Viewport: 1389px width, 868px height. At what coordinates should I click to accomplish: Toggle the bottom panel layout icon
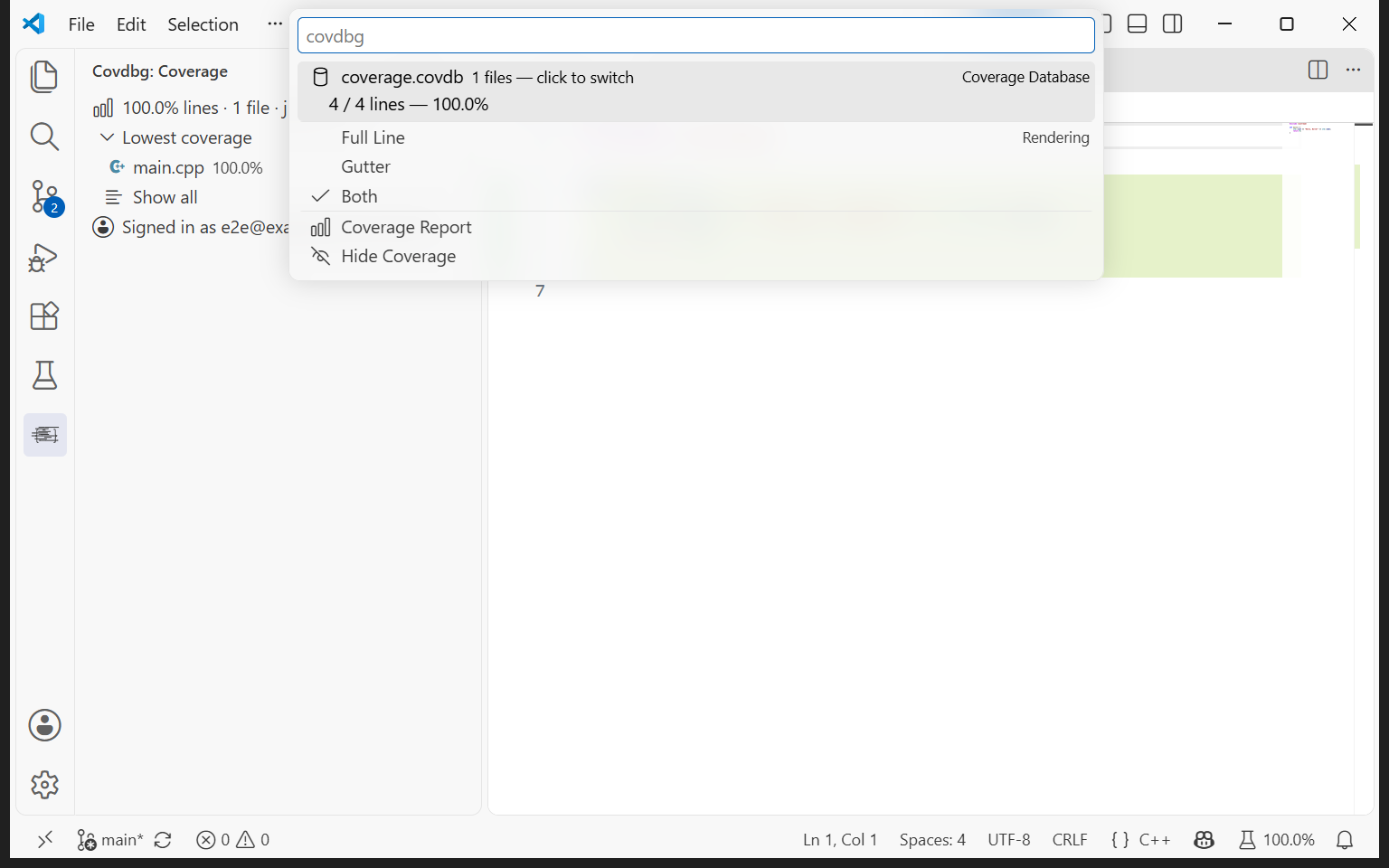1138,24
